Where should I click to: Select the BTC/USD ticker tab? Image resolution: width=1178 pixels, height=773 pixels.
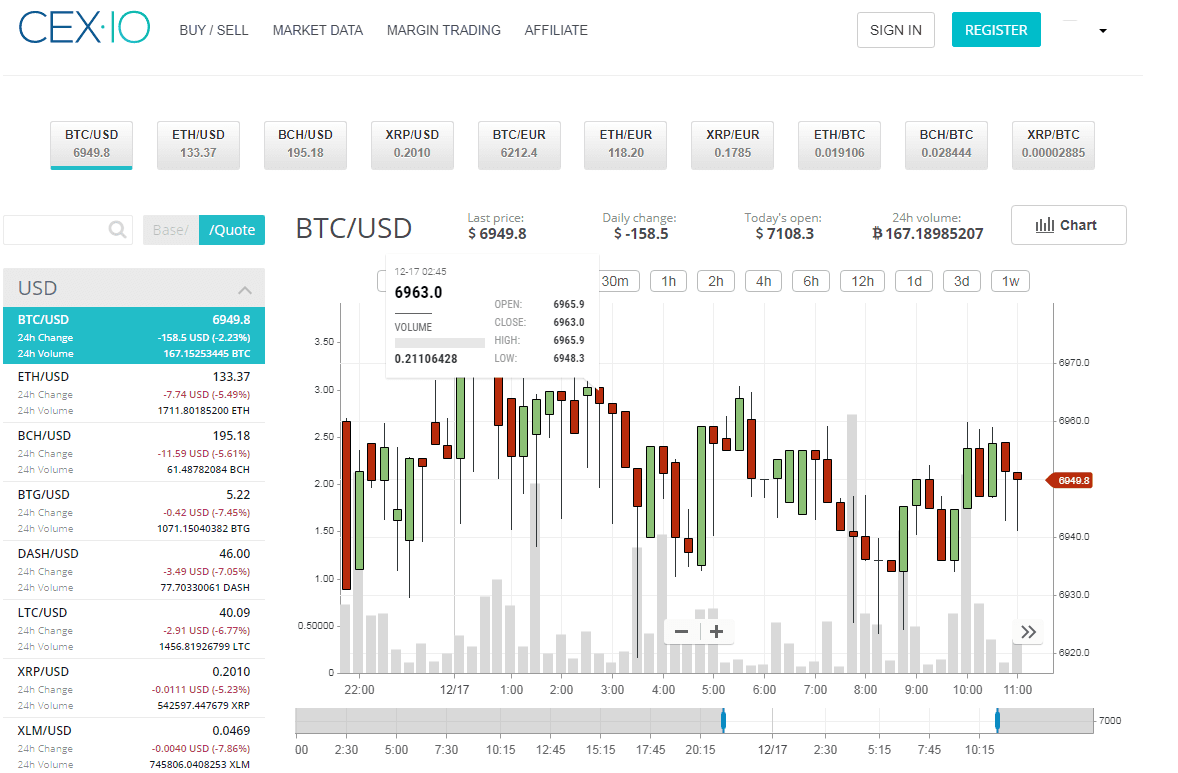(x=92, y=145)
